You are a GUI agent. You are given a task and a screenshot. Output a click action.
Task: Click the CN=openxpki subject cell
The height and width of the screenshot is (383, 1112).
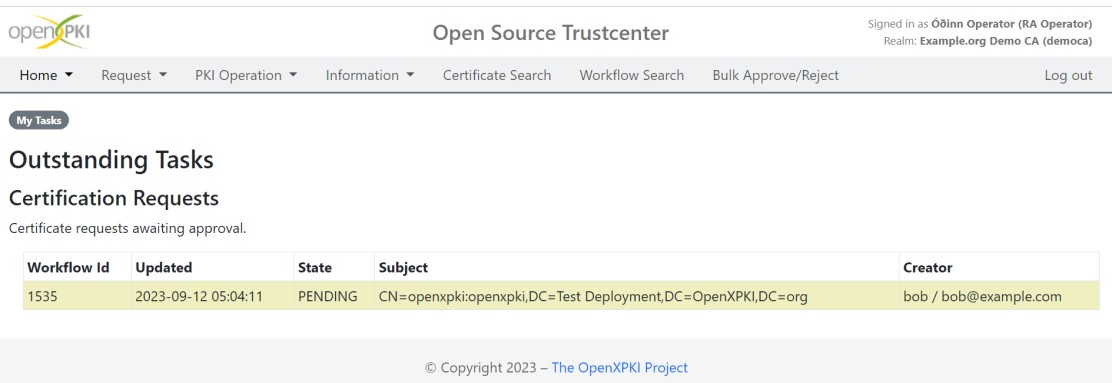(x=594, y=296)
